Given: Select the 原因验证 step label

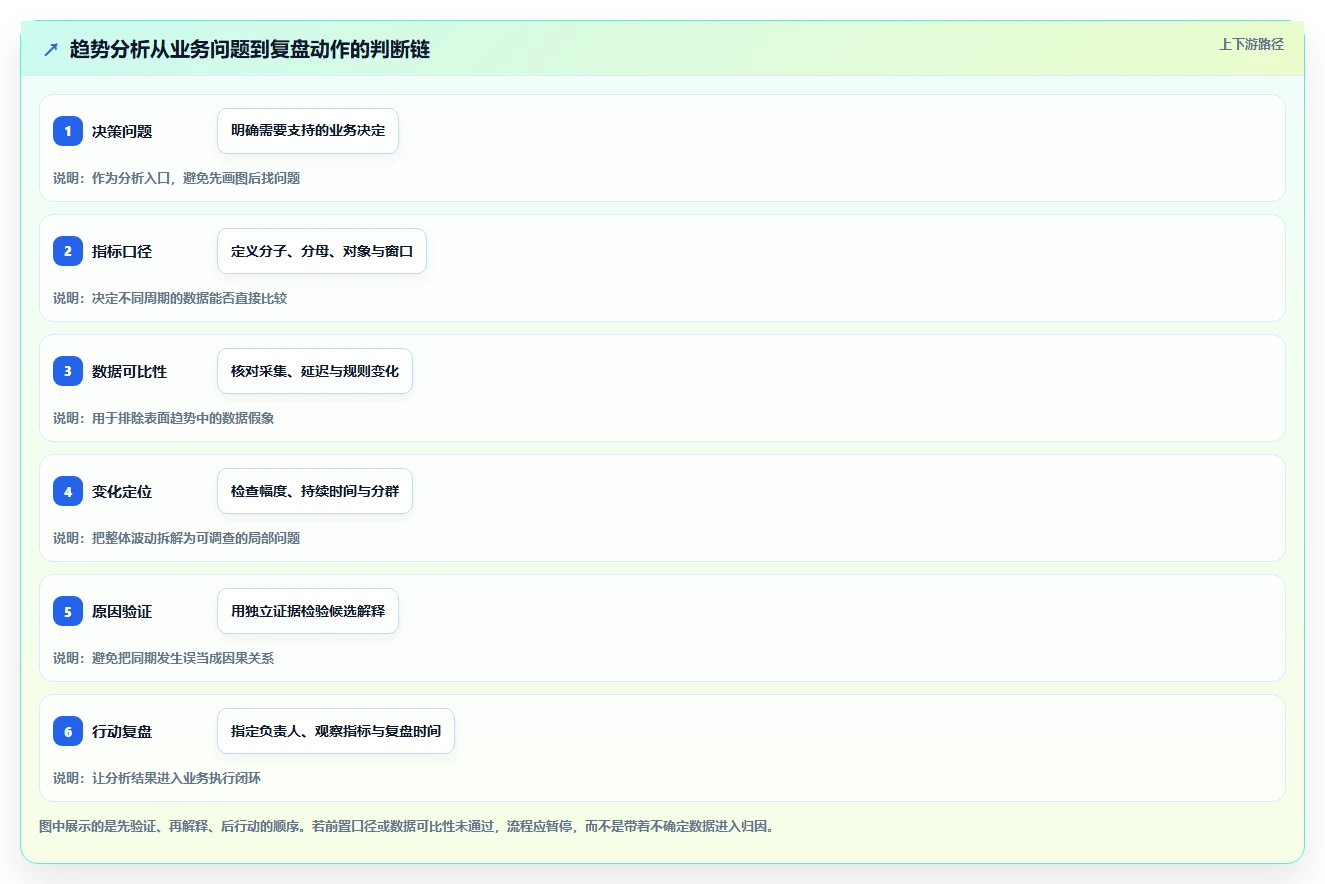Looking at the screenshot, I should tap(122, 611).
